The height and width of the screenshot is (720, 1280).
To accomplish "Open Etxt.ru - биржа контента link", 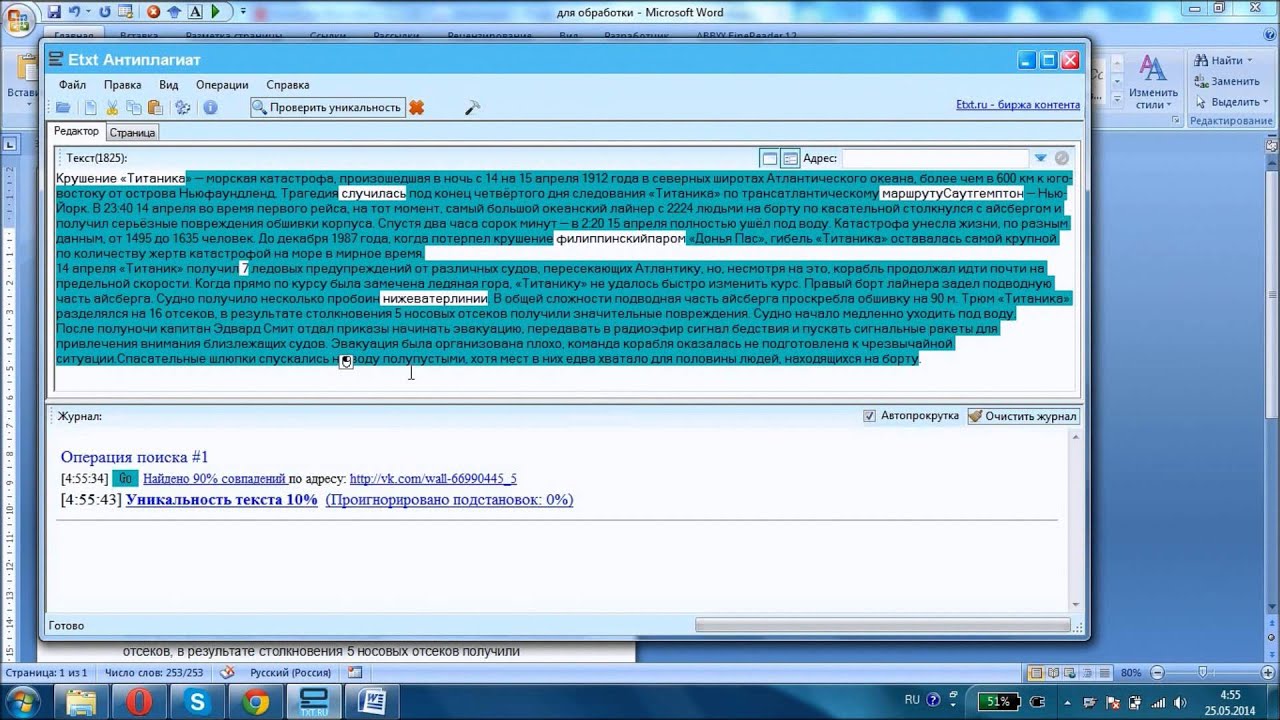I will coord(1018,105).
